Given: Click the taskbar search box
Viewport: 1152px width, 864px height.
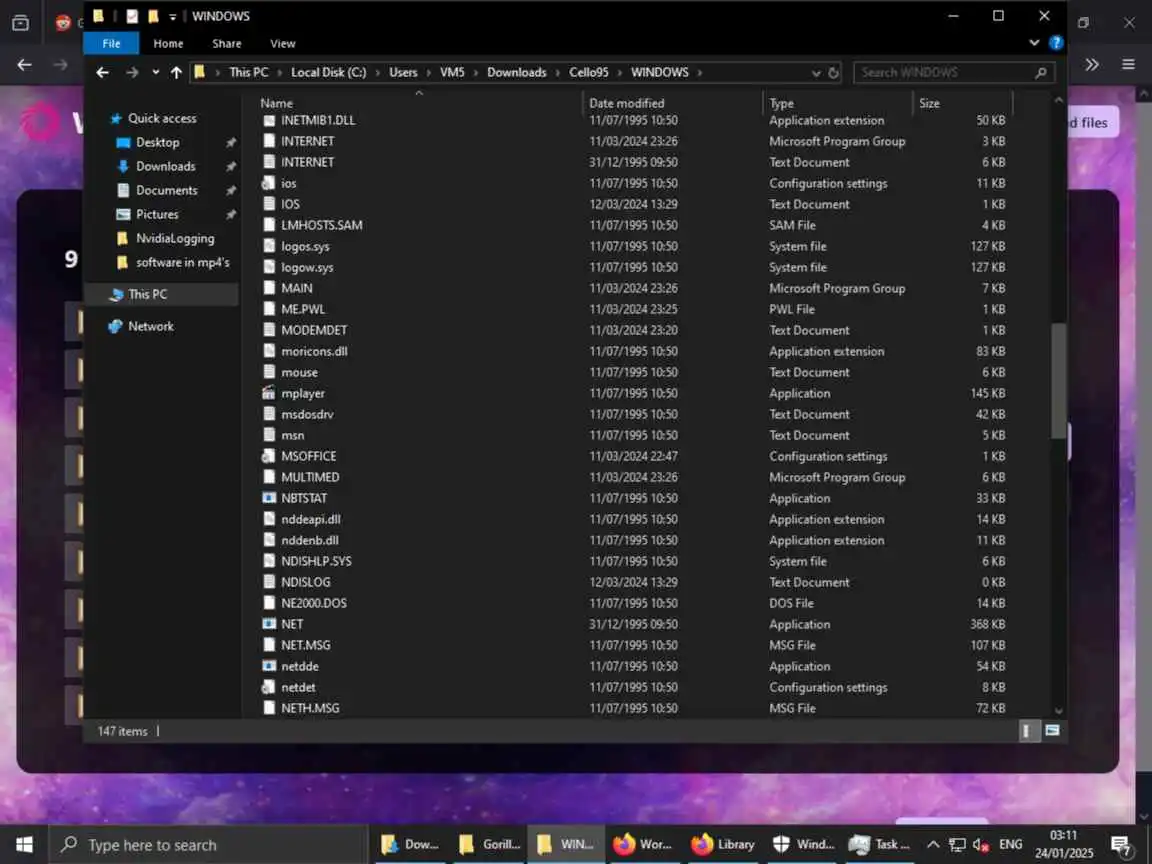Looking at the screenshot, I should [208, 845].
